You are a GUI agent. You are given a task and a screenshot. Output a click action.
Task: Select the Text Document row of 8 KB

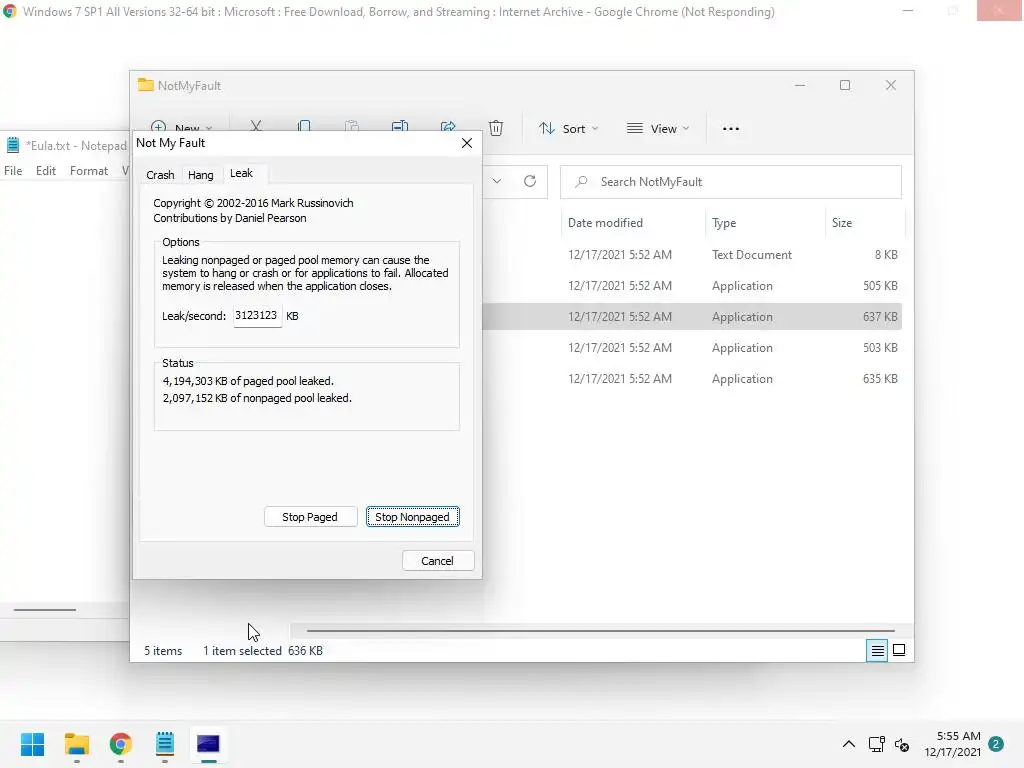pos(692,255)
